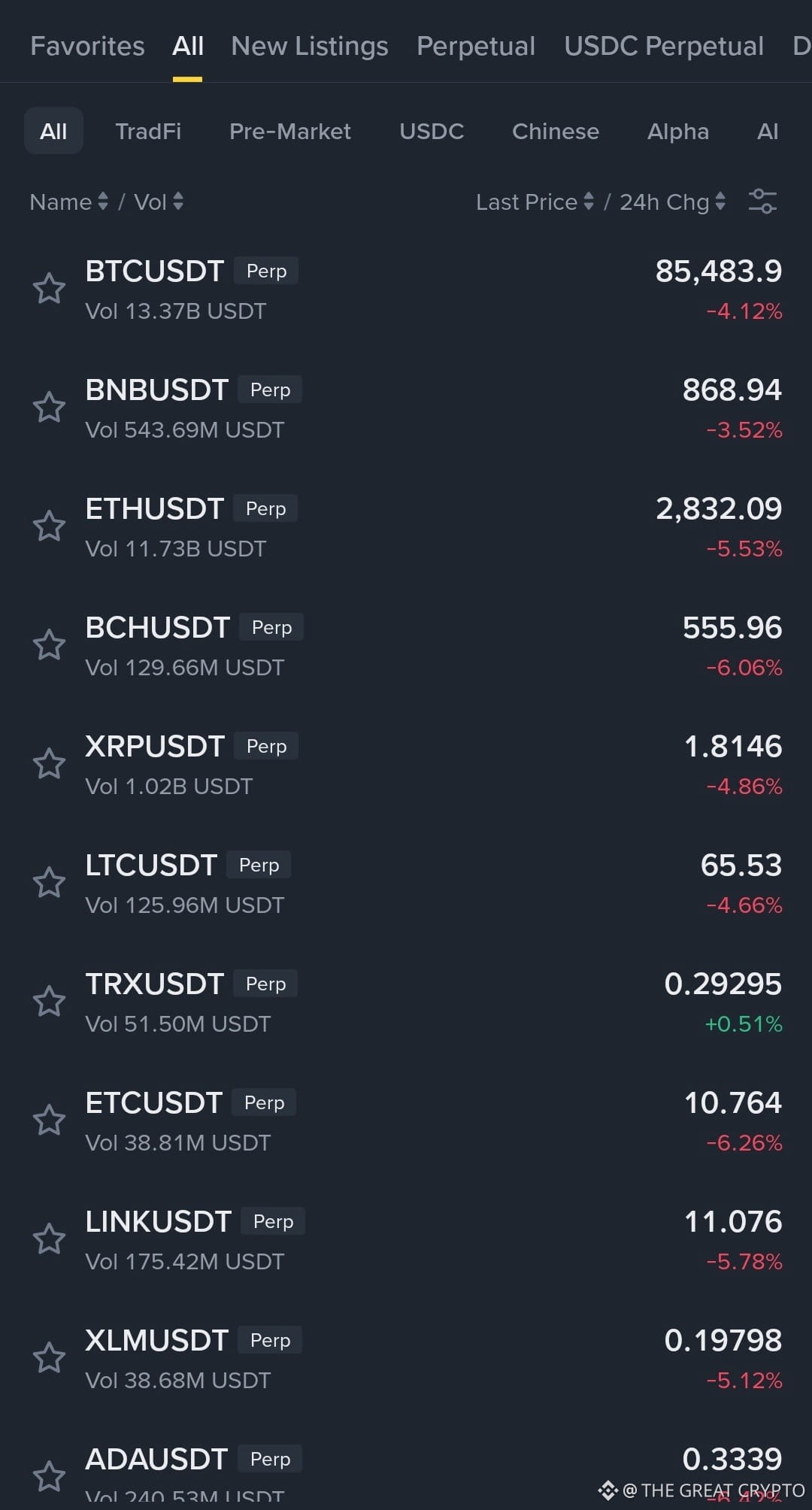
Task: Tap the star icon beside XRPUSDT
Action: 50,764
